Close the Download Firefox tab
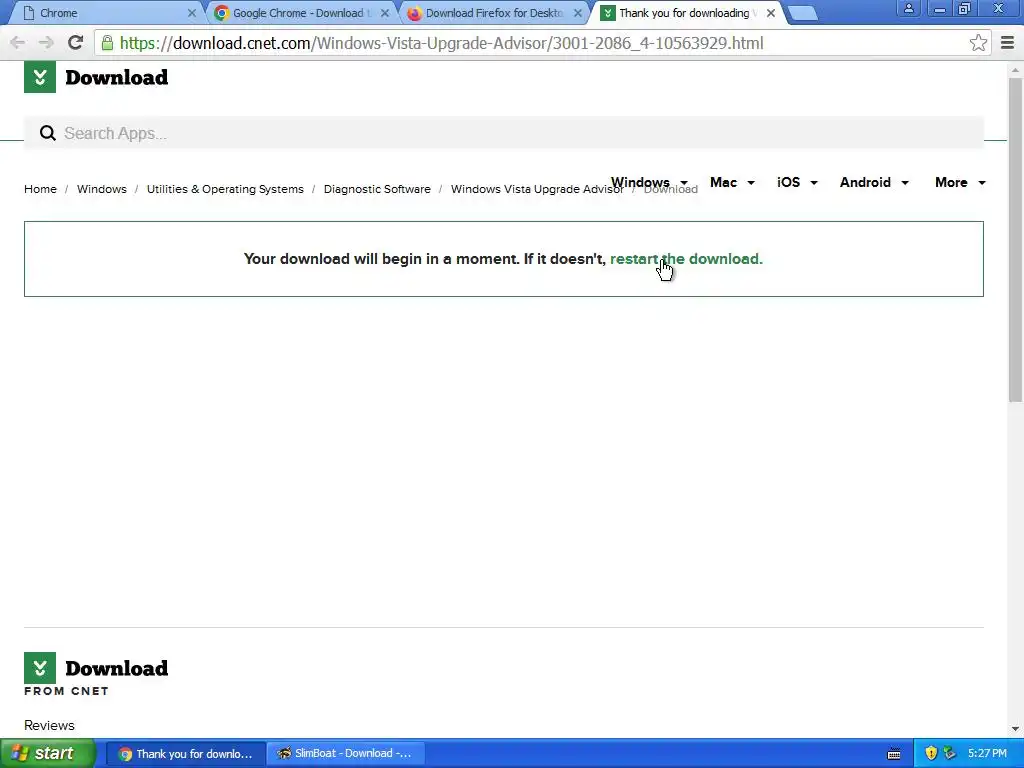The image size is (1024, 768). 578,13
